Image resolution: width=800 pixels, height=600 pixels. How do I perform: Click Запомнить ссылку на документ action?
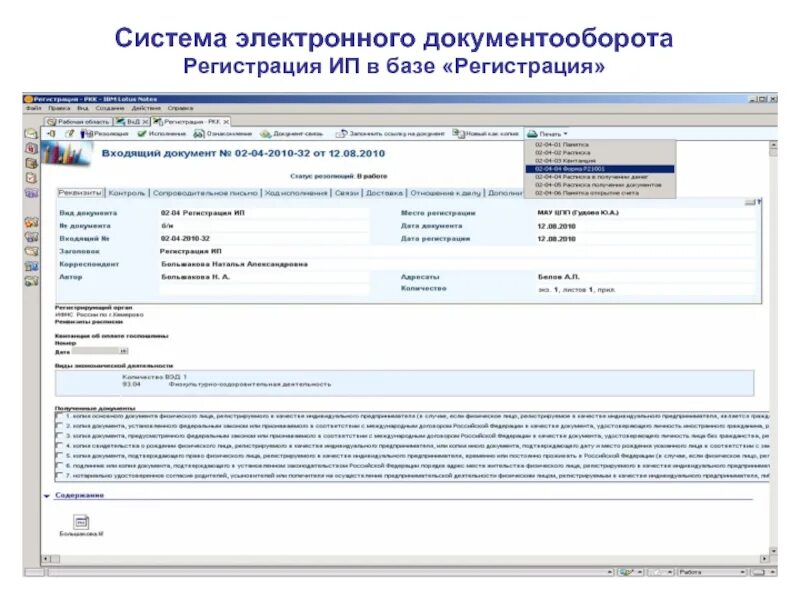tap(390, 134)
